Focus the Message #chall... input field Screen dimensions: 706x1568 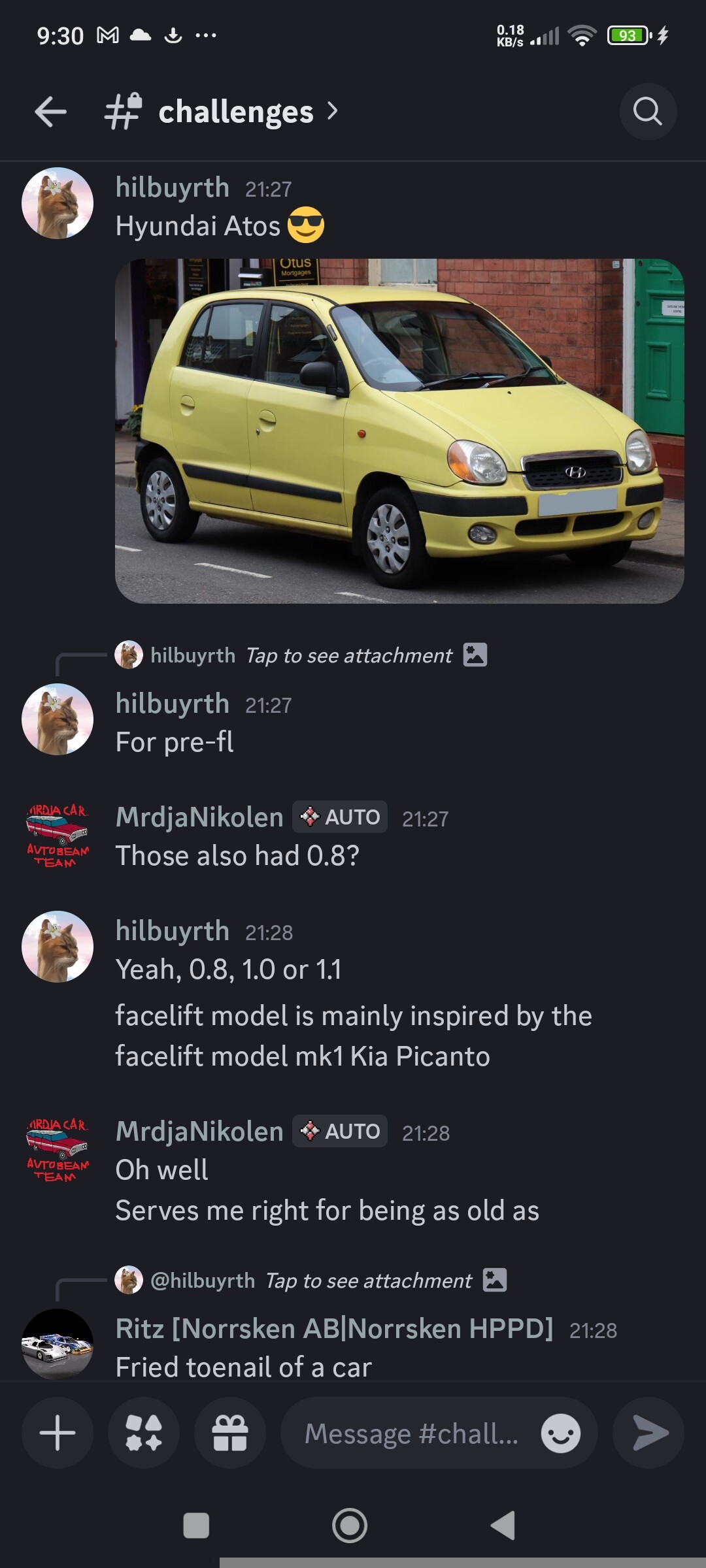tap(412, 1433)
